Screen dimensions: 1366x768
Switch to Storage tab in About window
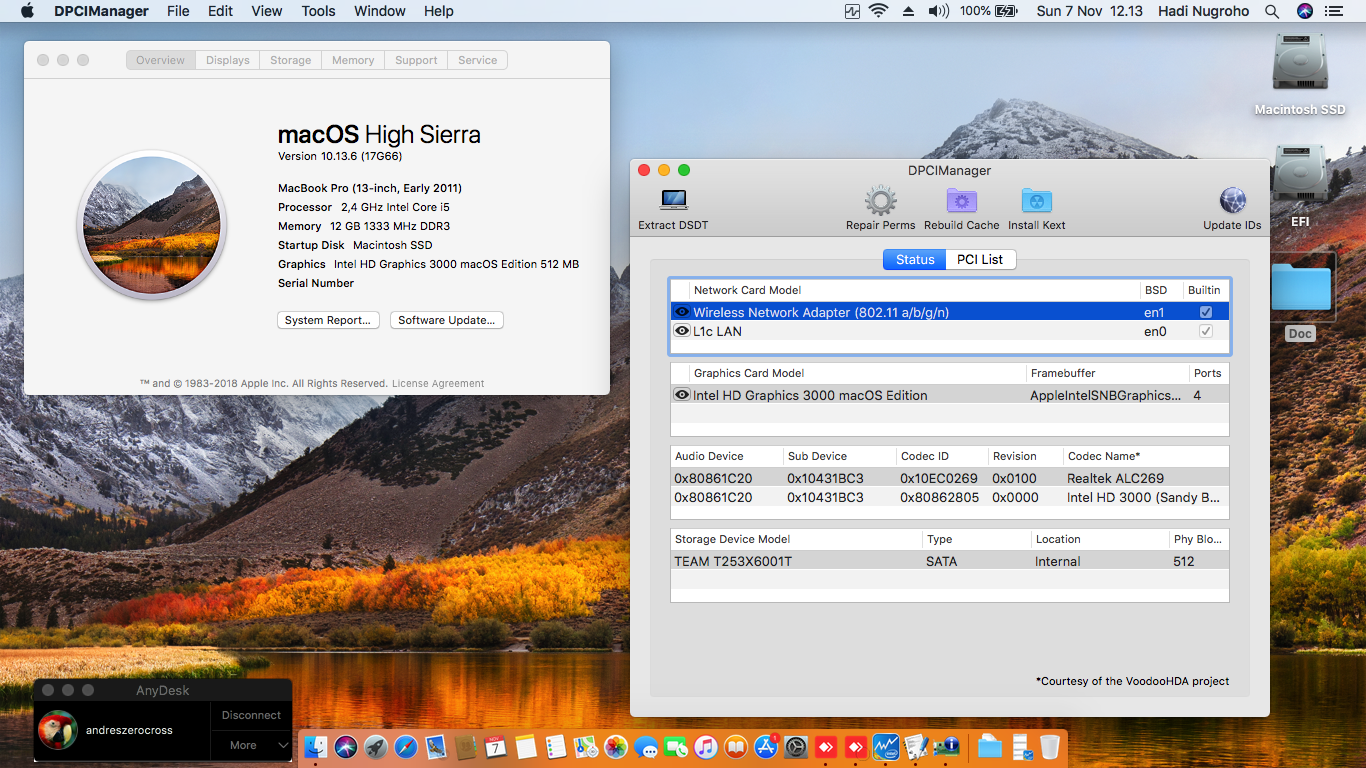[x=291, y=60]
